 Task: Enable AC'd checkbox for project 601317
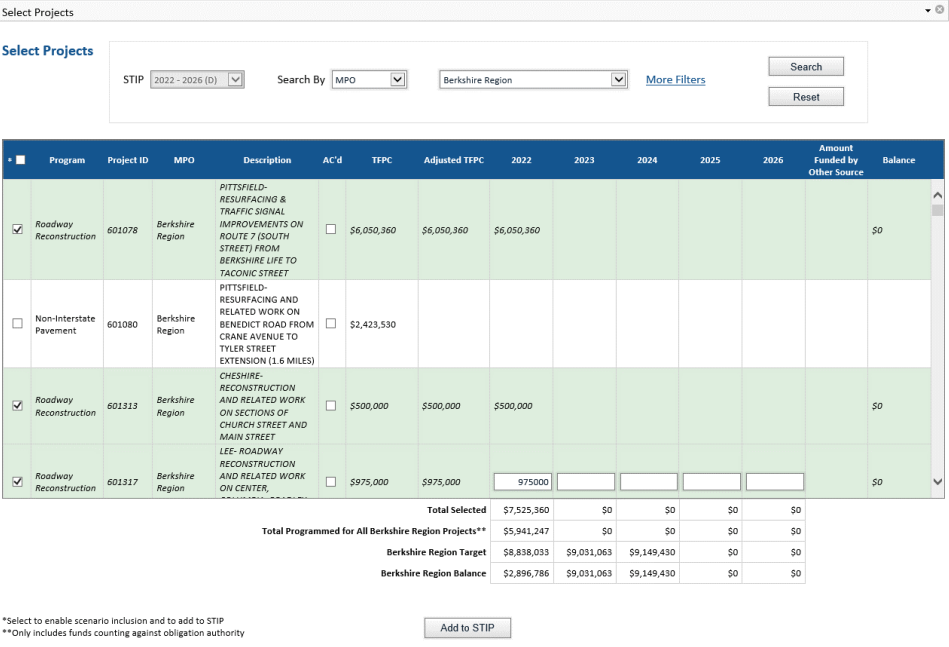pos(333,480)
